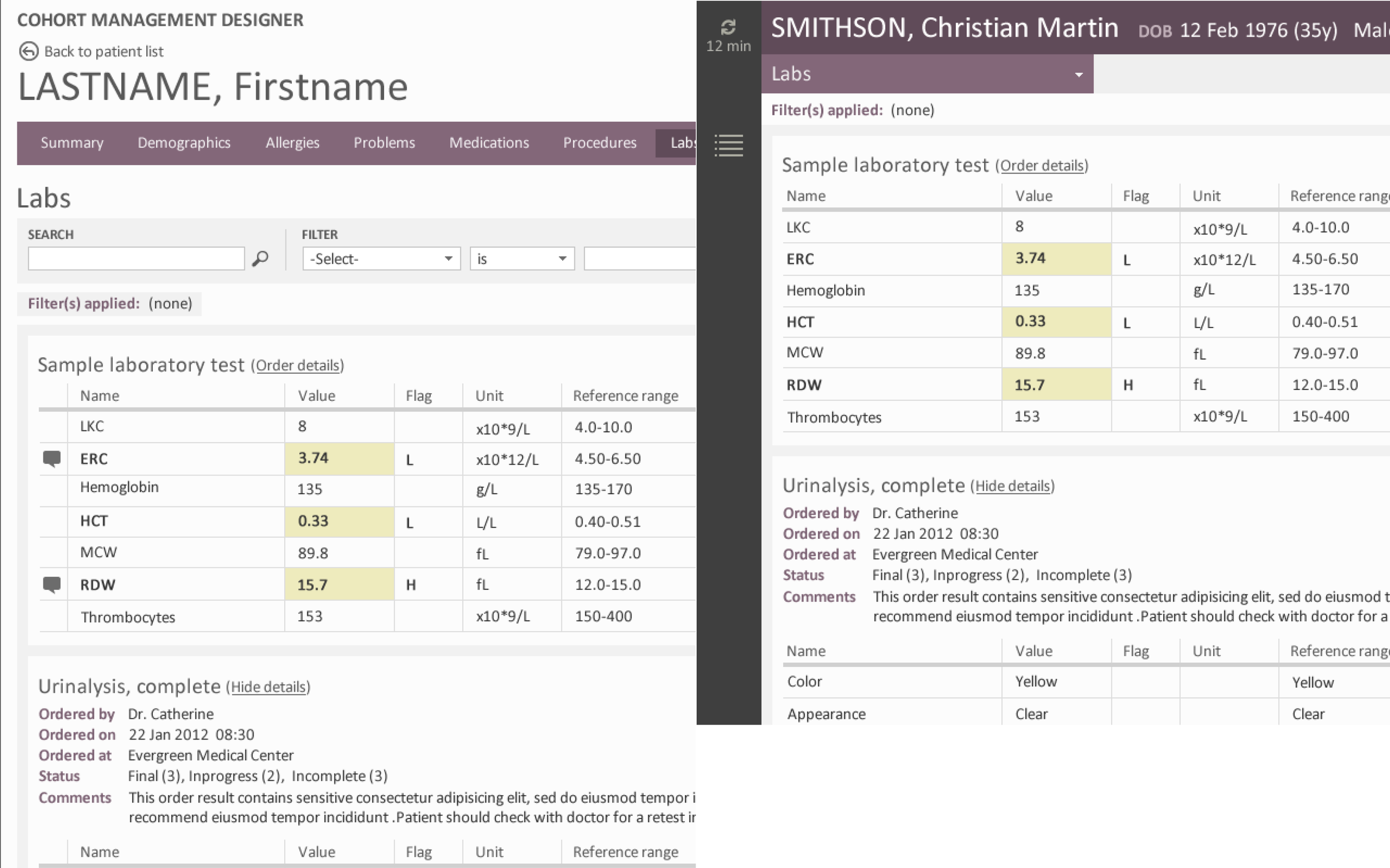Click Thrombocytes row name in left table
The width and height of the screenshot is (1390, 868).
point(128,617)
